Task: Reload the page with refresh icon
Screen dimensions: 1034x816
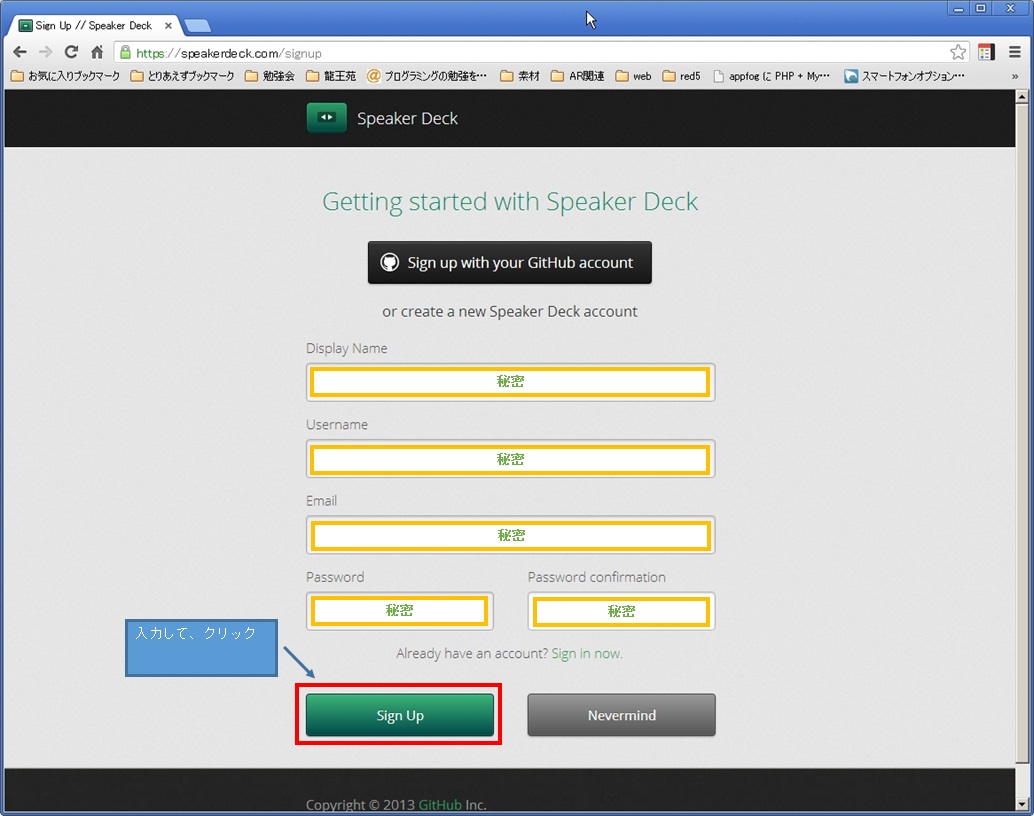Action: point(71,52)
